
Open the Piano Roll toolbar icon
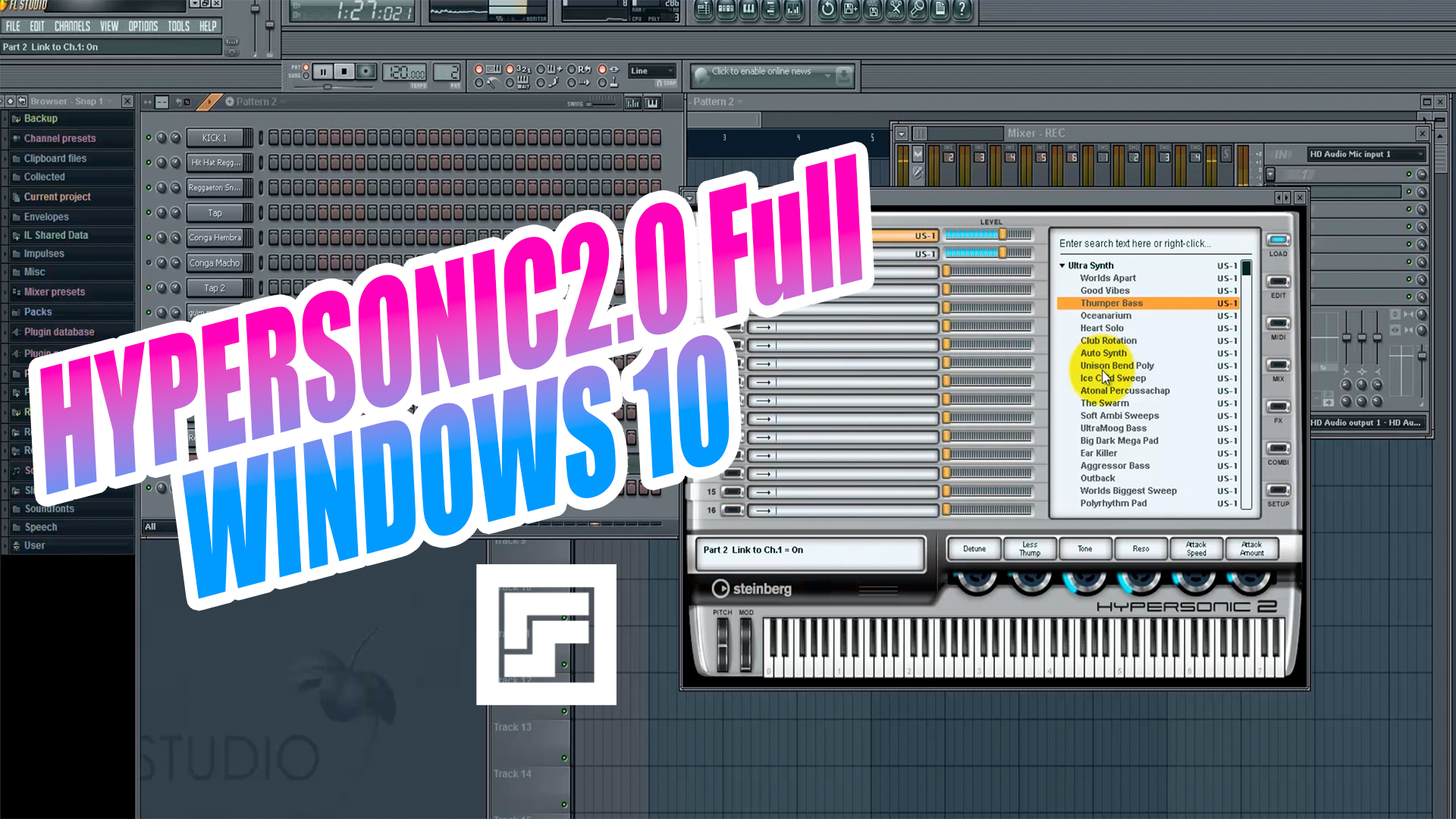tap(748, 10)
